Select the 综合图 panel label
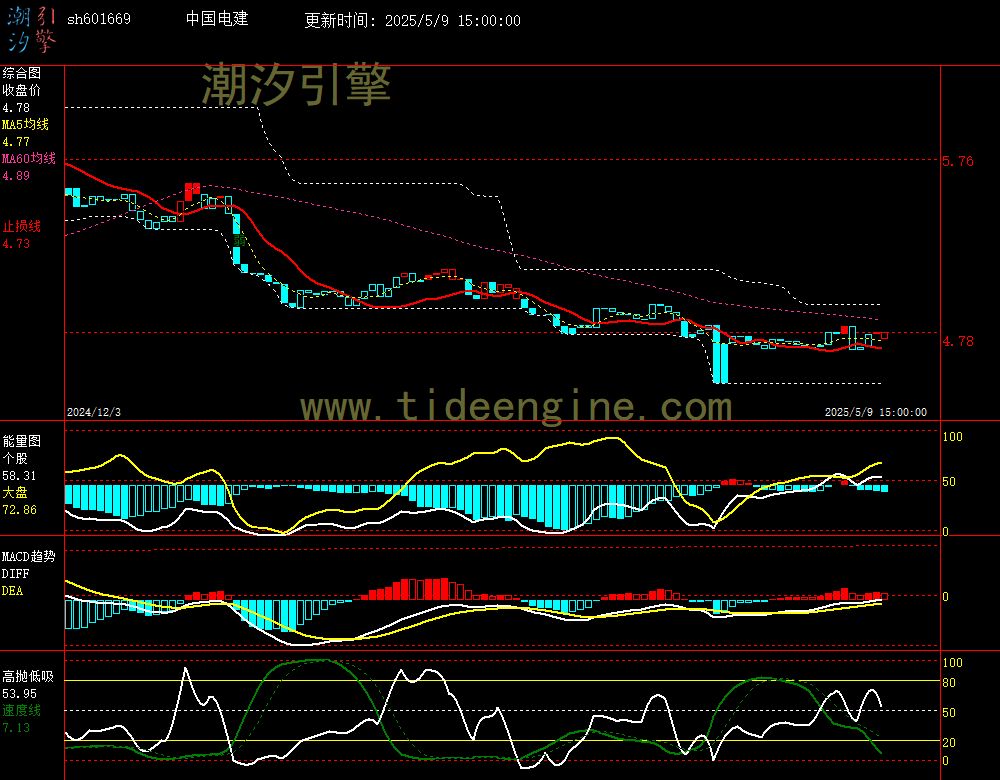This screenshot has width=1000, height=780. tap(21, 73)
